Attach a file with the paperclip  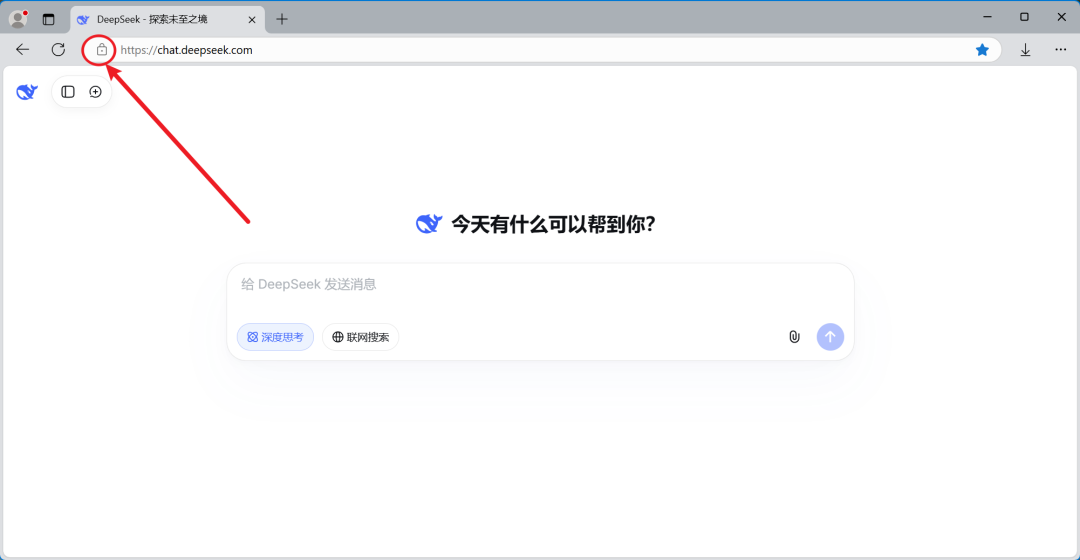tap(794, 337)
